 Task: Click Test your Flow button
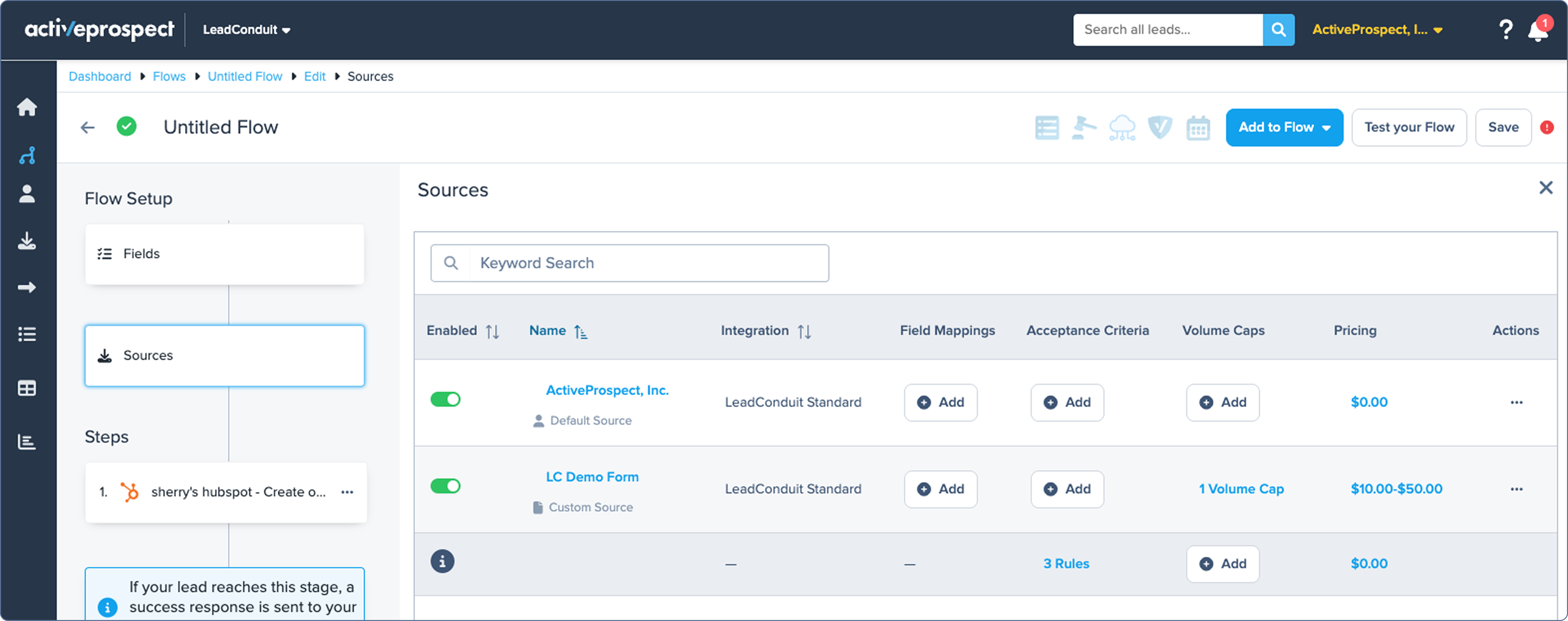pos(1409,127)
